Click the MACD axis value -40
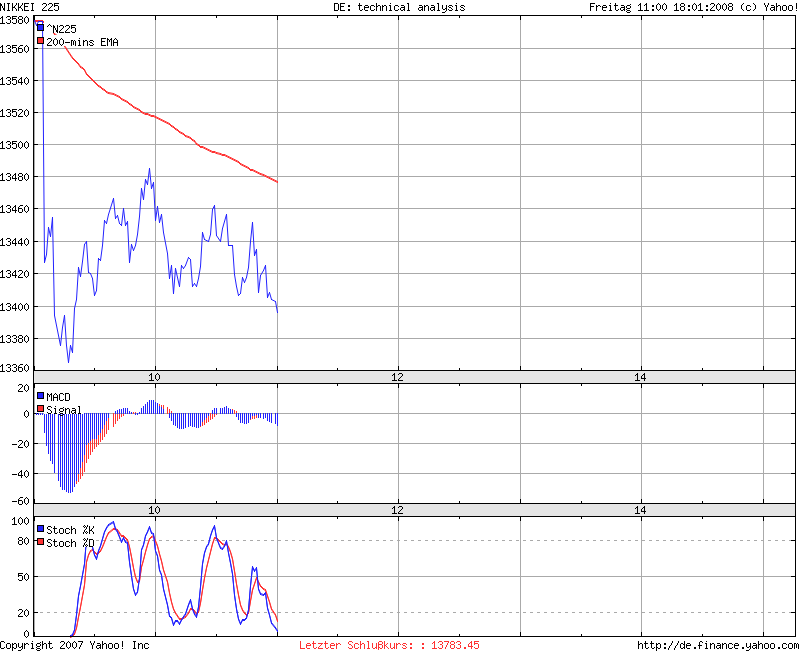This screenshot has height=651, width=800. pyautogui.click(x=20, y=474)
